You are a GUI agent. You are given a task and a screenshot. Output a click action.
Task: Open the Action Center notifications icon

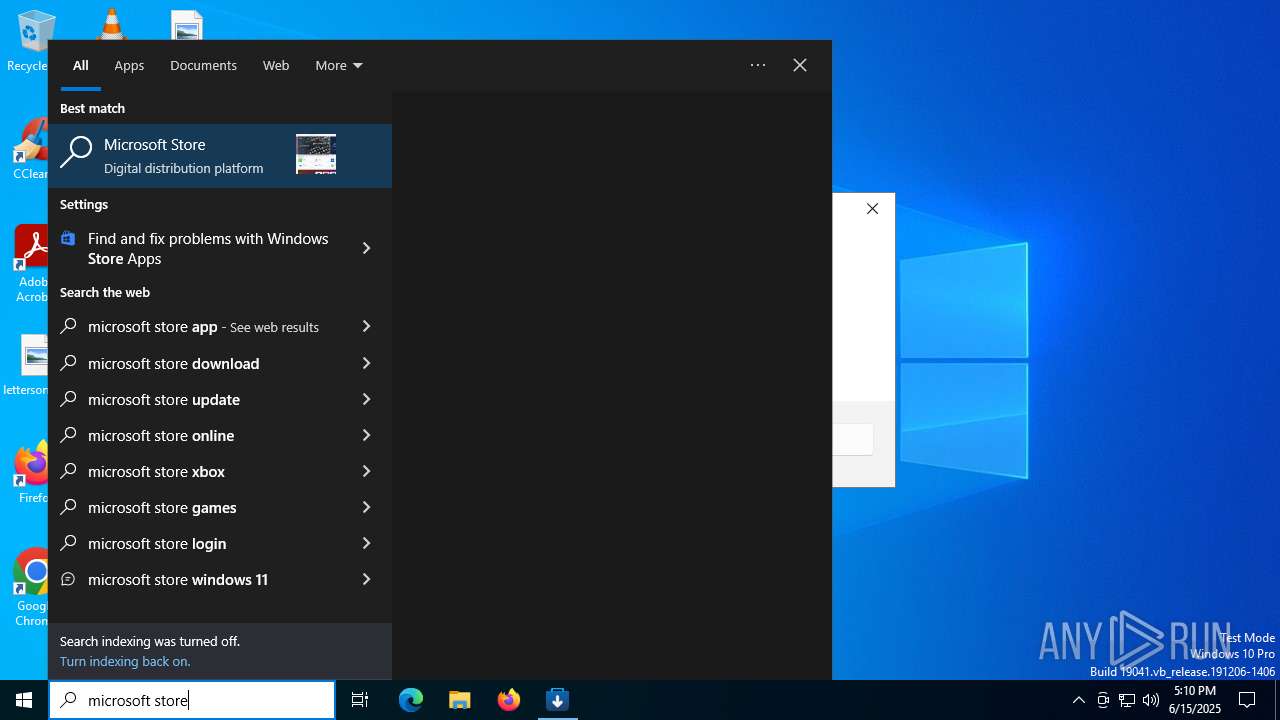pos(1248,700)
